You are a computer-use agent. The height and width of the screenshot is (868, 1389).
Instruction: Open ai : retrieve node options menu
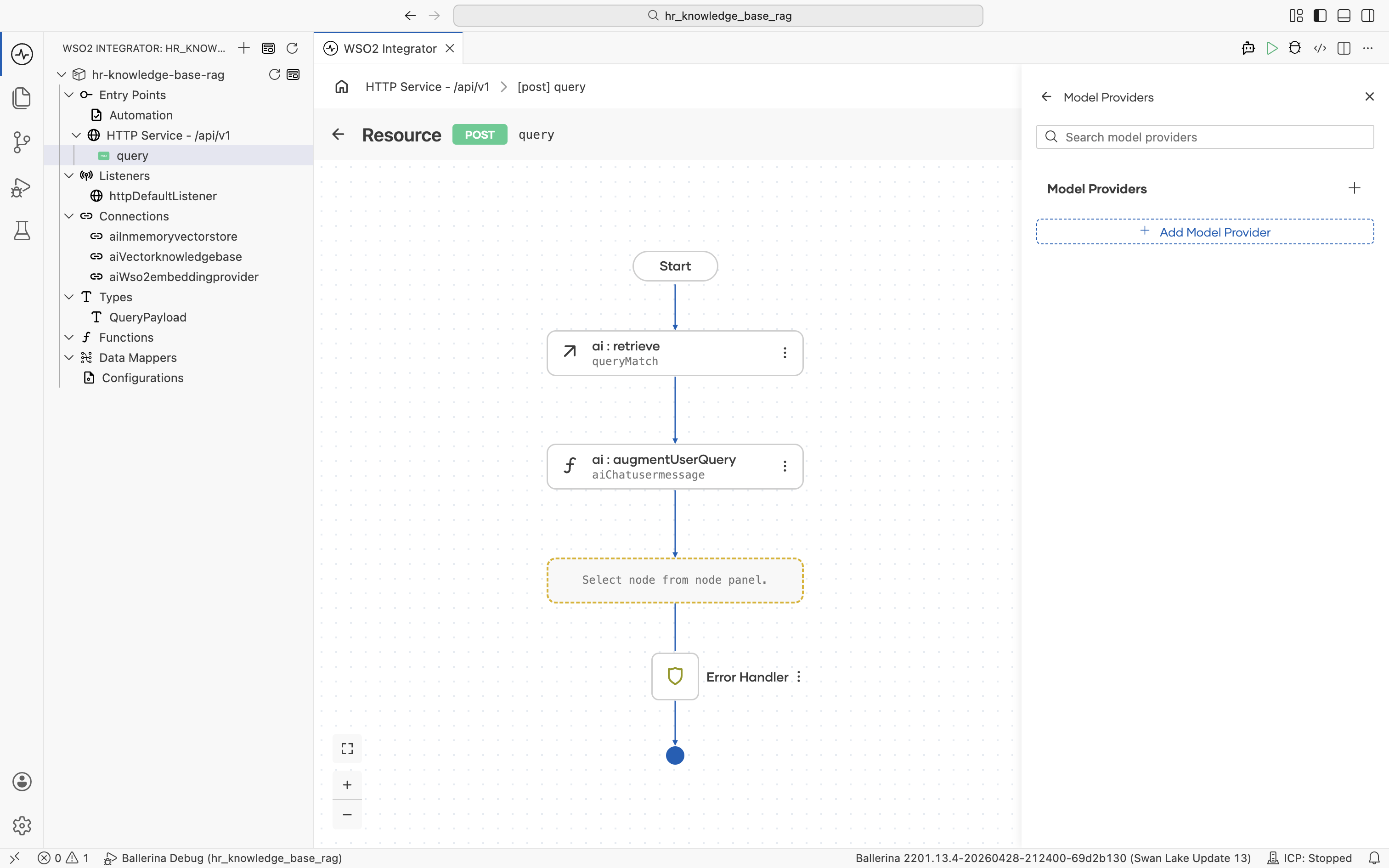coord(785,353)
